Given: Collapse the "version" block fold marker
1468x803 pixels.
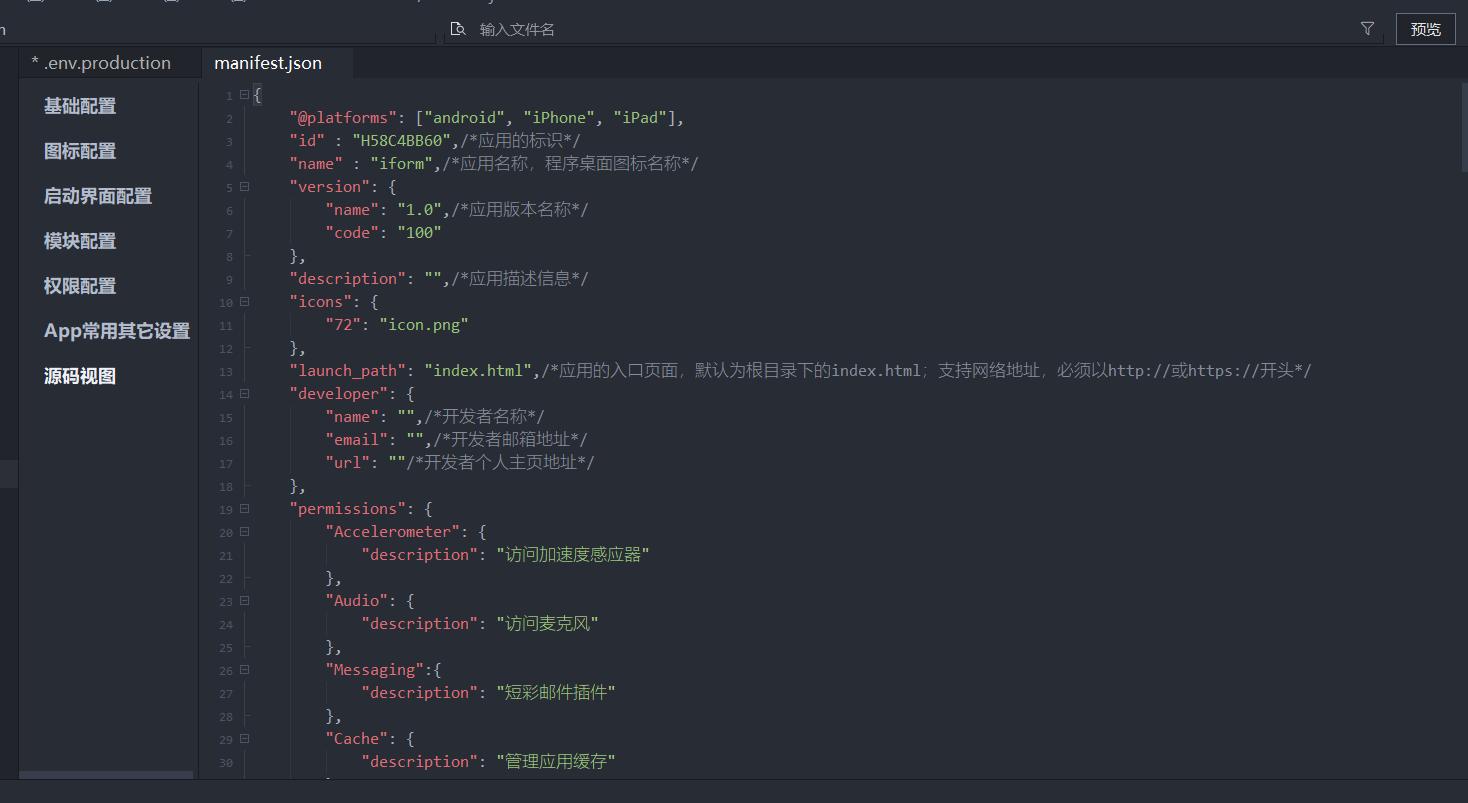Looking at the screenshot, I should (x=244, y=187).
